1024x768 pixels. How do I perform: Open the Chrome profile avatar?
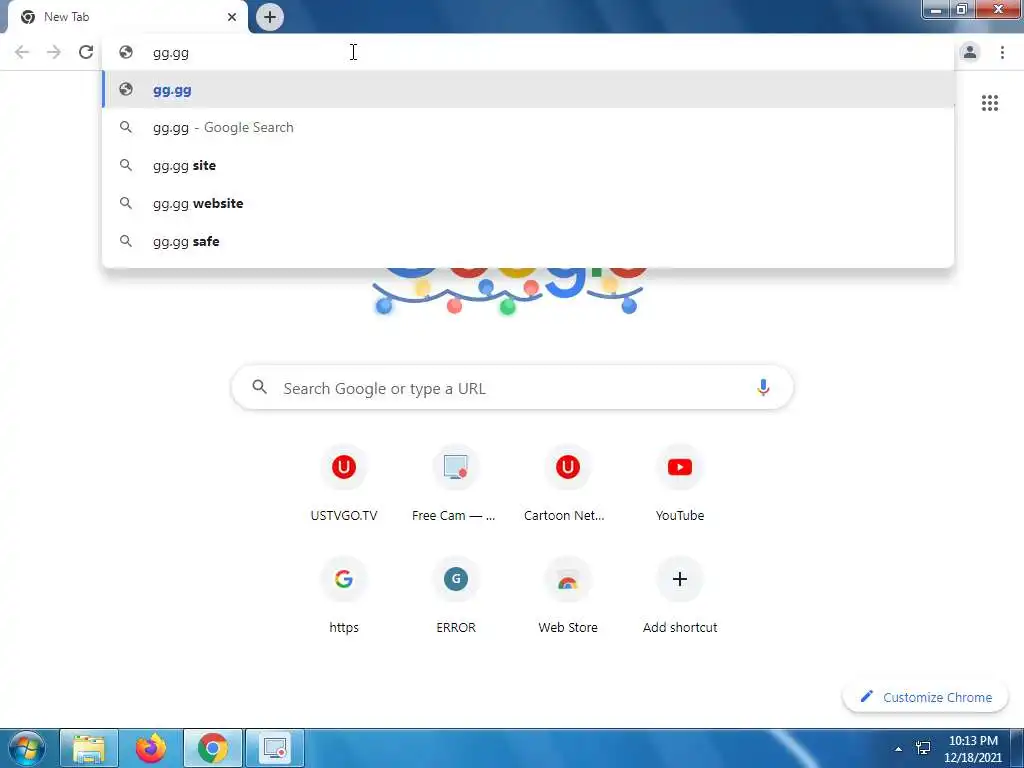(x=970, y=52)
